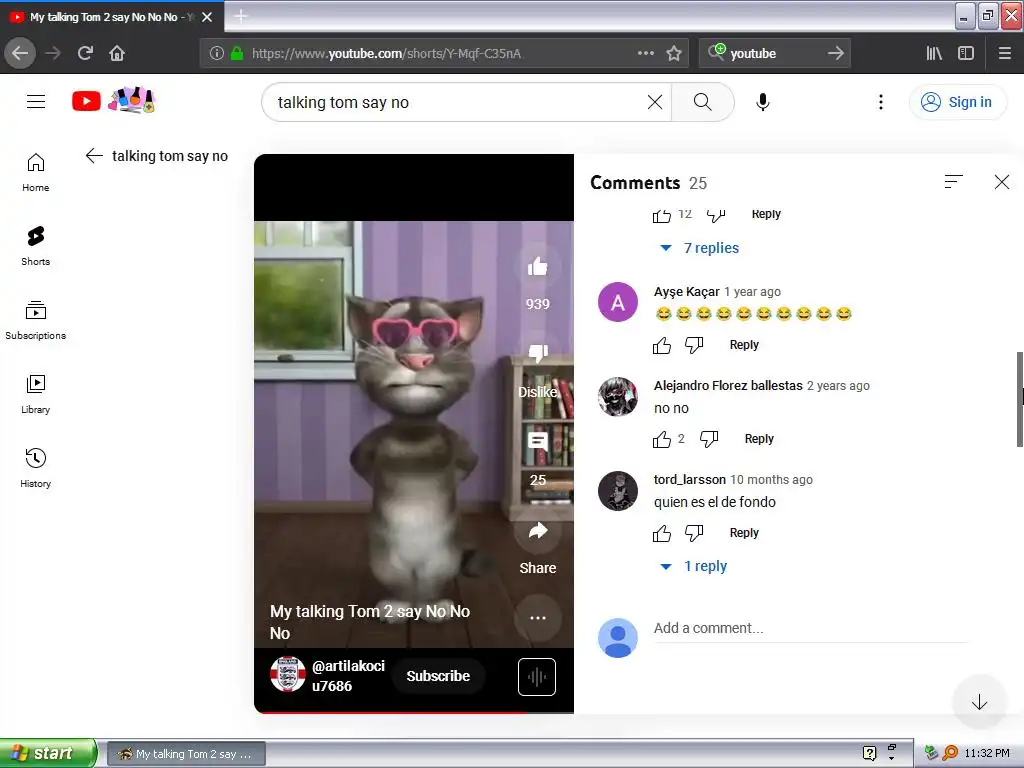Open the Reply button beside 12 likes
Viewport: 1024px width, 768px height.
point(766,214)
